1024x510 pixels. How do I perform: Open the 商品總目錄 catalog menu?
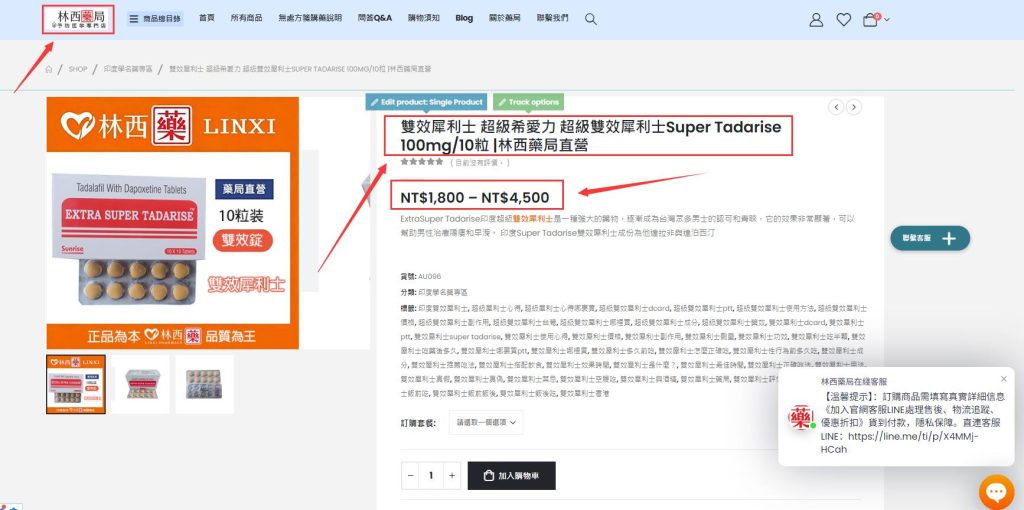pos(155,19)
